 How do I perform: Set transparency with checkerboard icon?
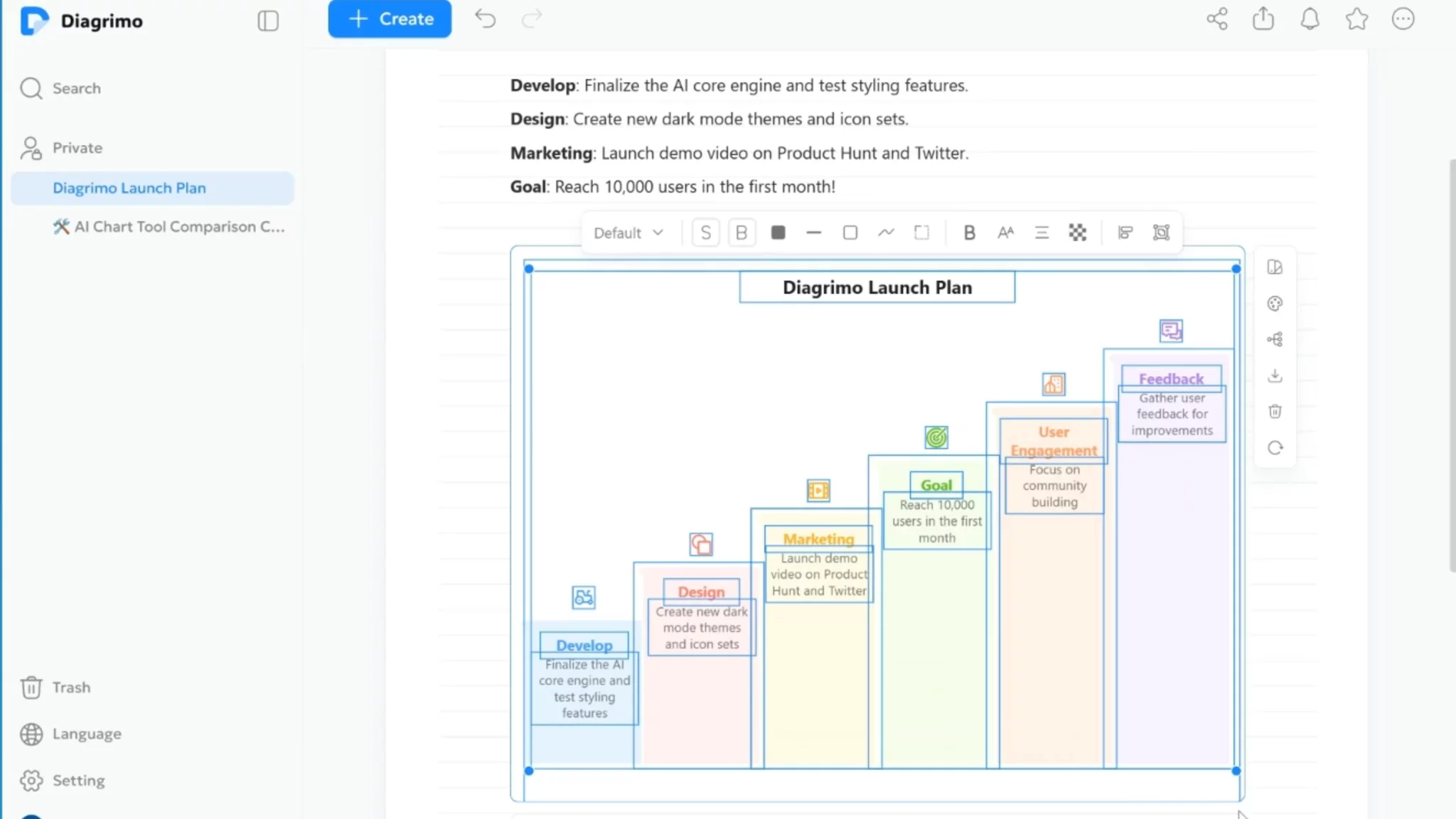pos(1078,232)
